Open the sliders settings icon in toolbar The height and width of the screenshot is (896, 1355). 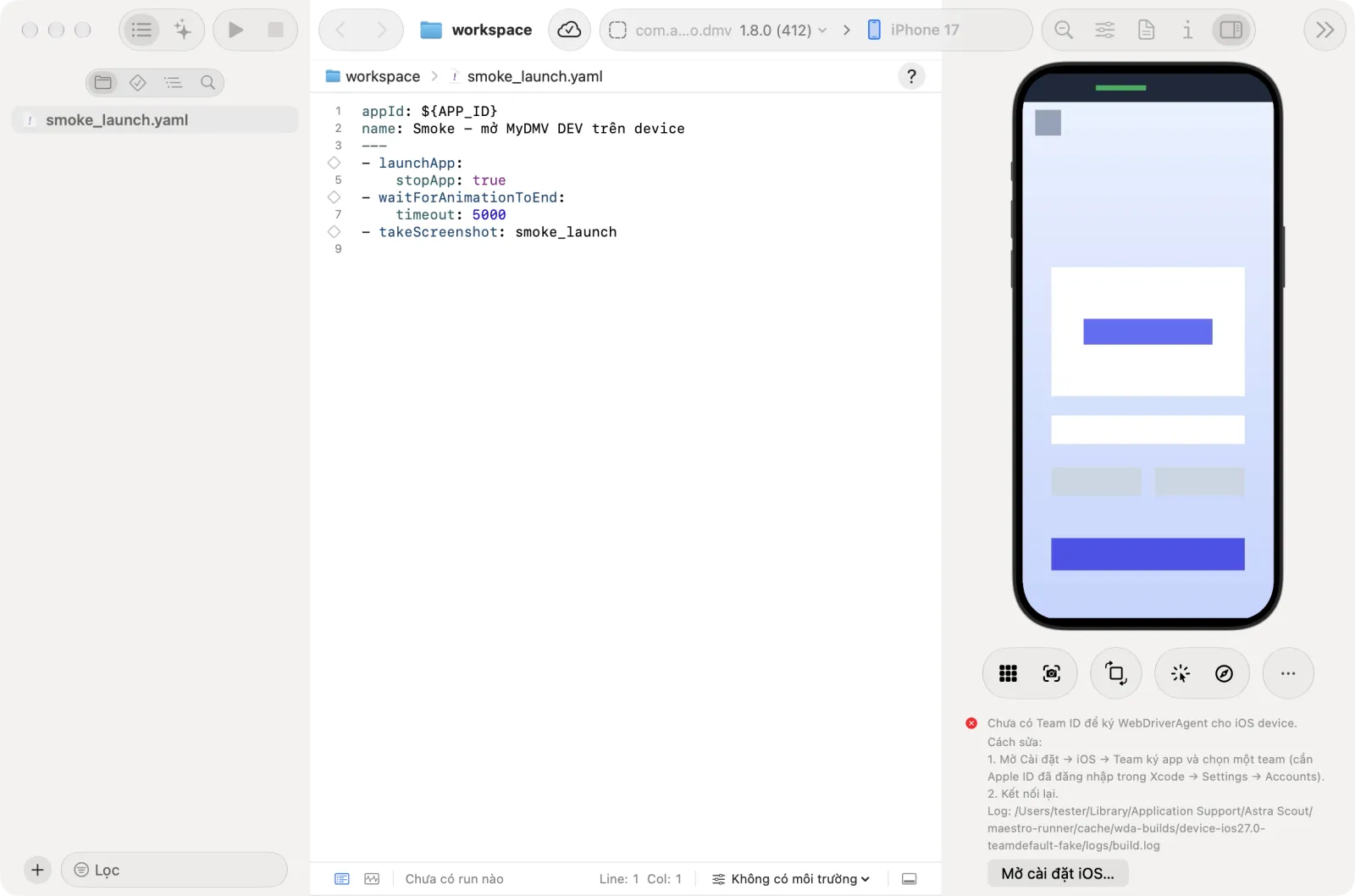tap(1105, 30)
